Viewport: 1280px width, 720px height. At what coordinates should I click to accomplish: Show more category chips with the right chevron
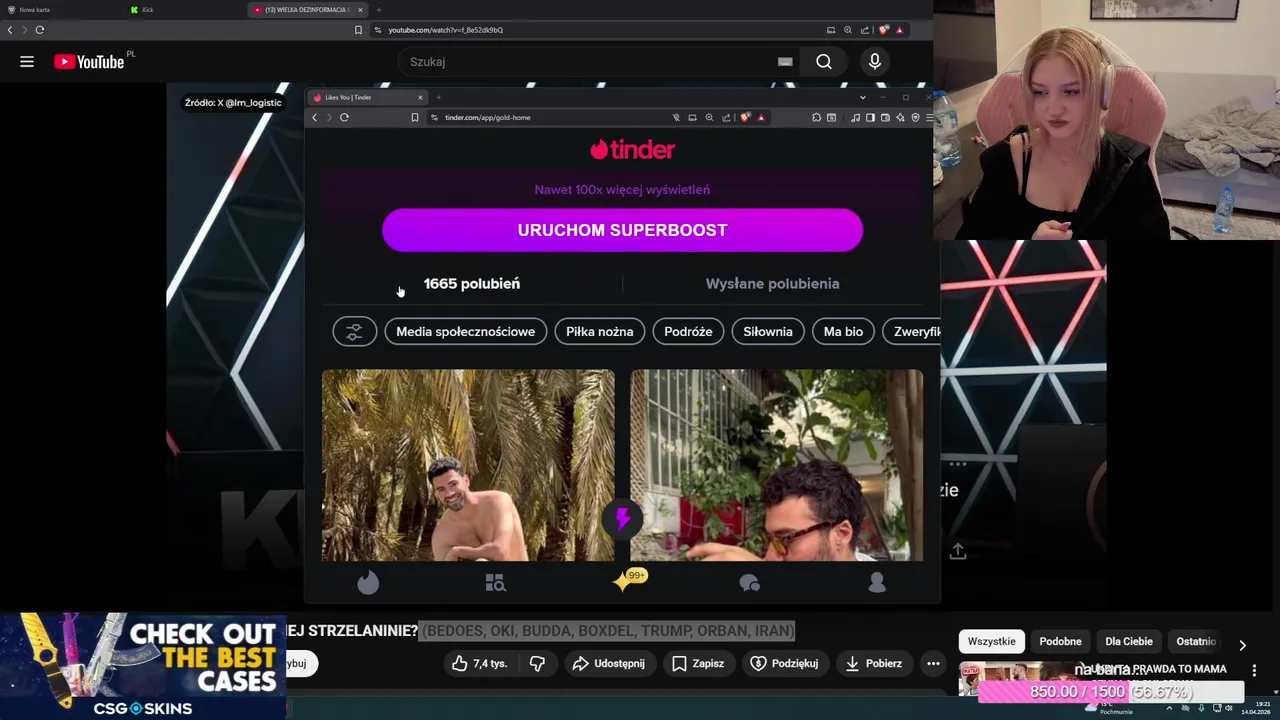coord(1242,645)
